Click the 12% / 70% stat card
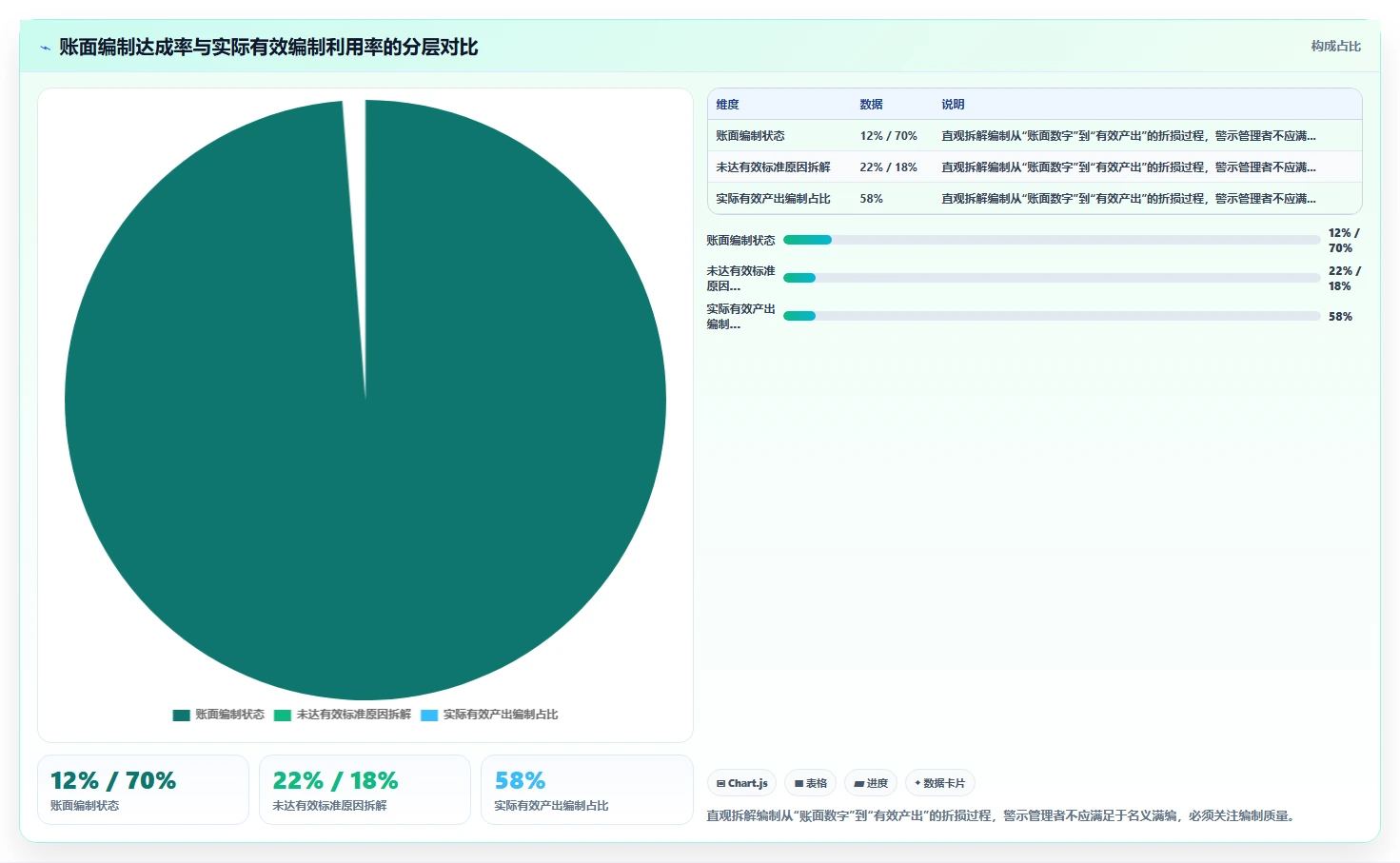This screenshot has width=1400, height=863. coord(143,790)
